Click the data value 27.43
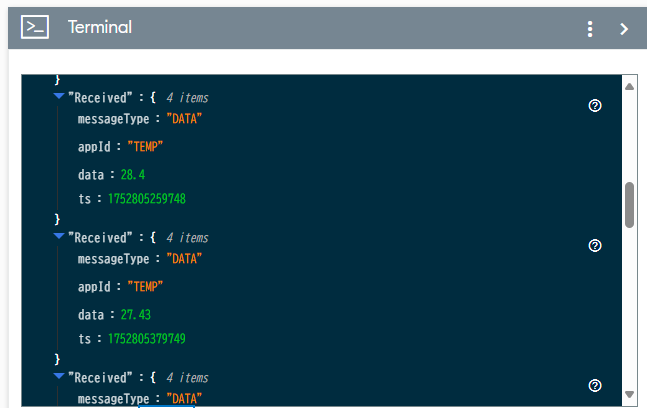 136,315
